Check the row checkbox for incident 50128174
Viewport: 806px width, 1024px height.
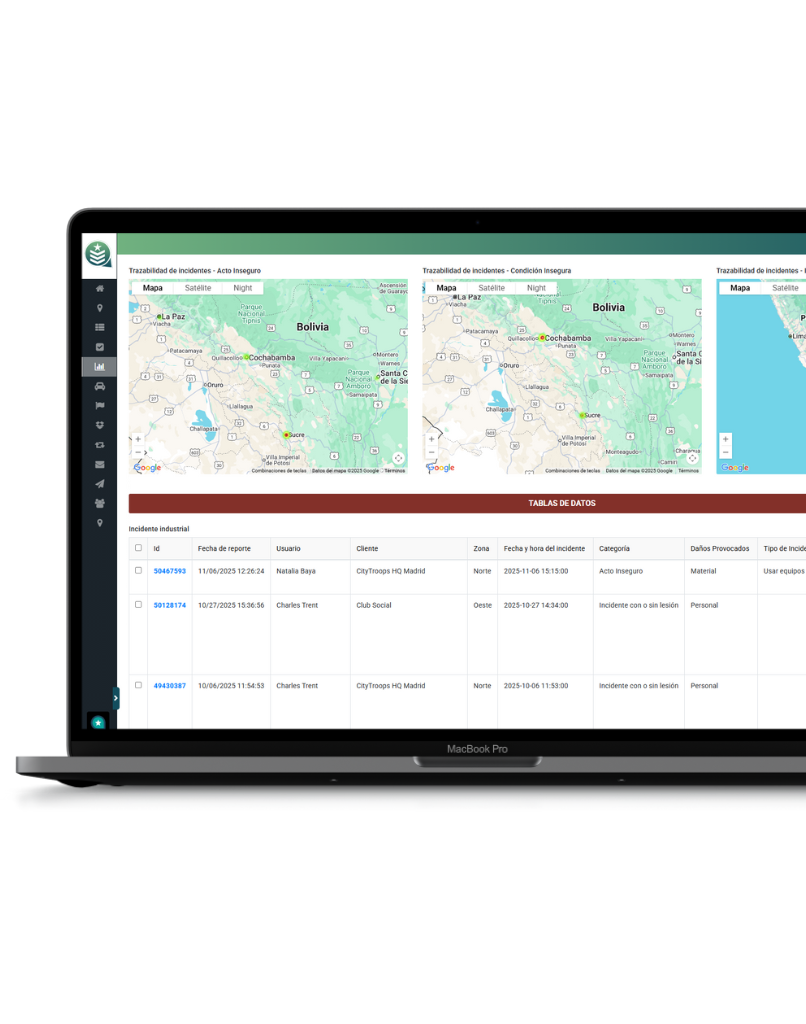point(138,605)
